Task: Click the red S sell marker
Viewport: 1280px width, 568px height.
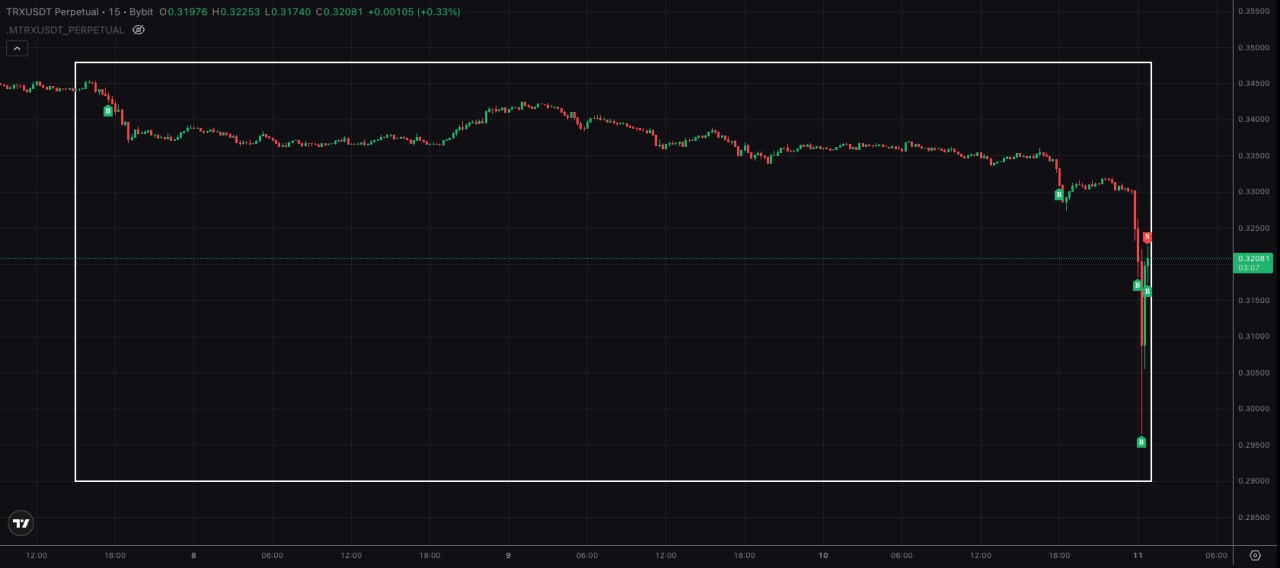Action: tap(1148, 237)
